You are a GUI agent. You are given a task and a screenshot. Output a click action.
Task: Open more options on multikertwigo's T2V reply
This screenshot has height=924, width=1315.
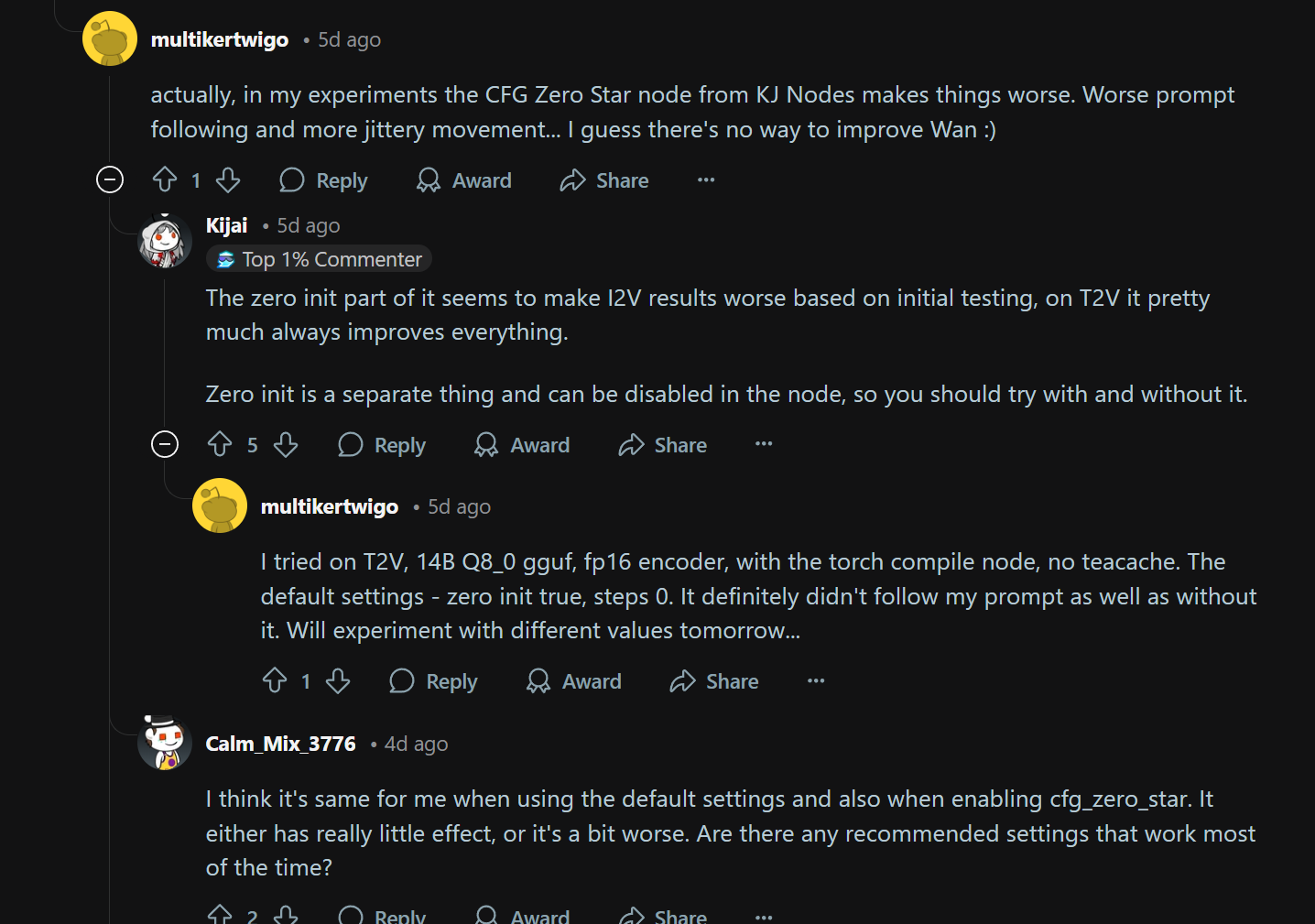click(816, 680)
